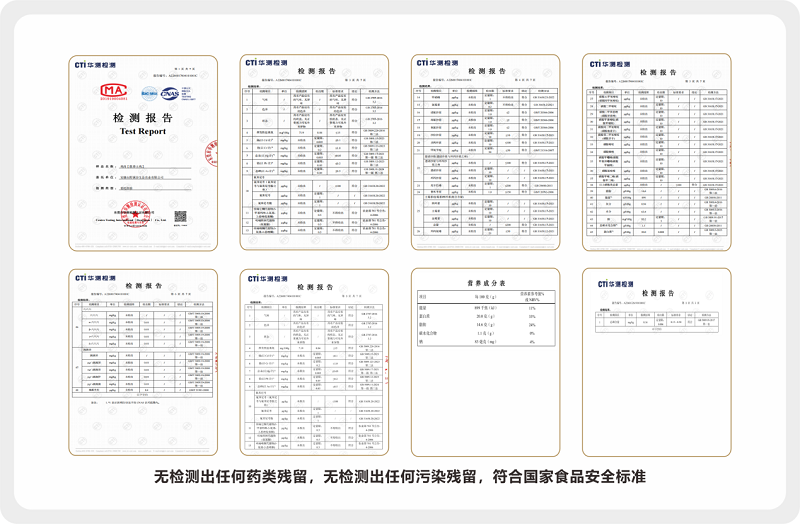This screenshot has width=800, height=524.
Task: Click the 样品名称 sample name line on cover
Action: click(143, 166)
